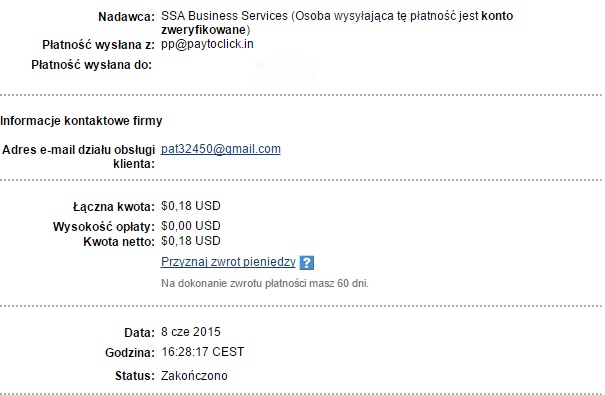
Task: Click the blurred recipient address field
Action: [286, 68]
